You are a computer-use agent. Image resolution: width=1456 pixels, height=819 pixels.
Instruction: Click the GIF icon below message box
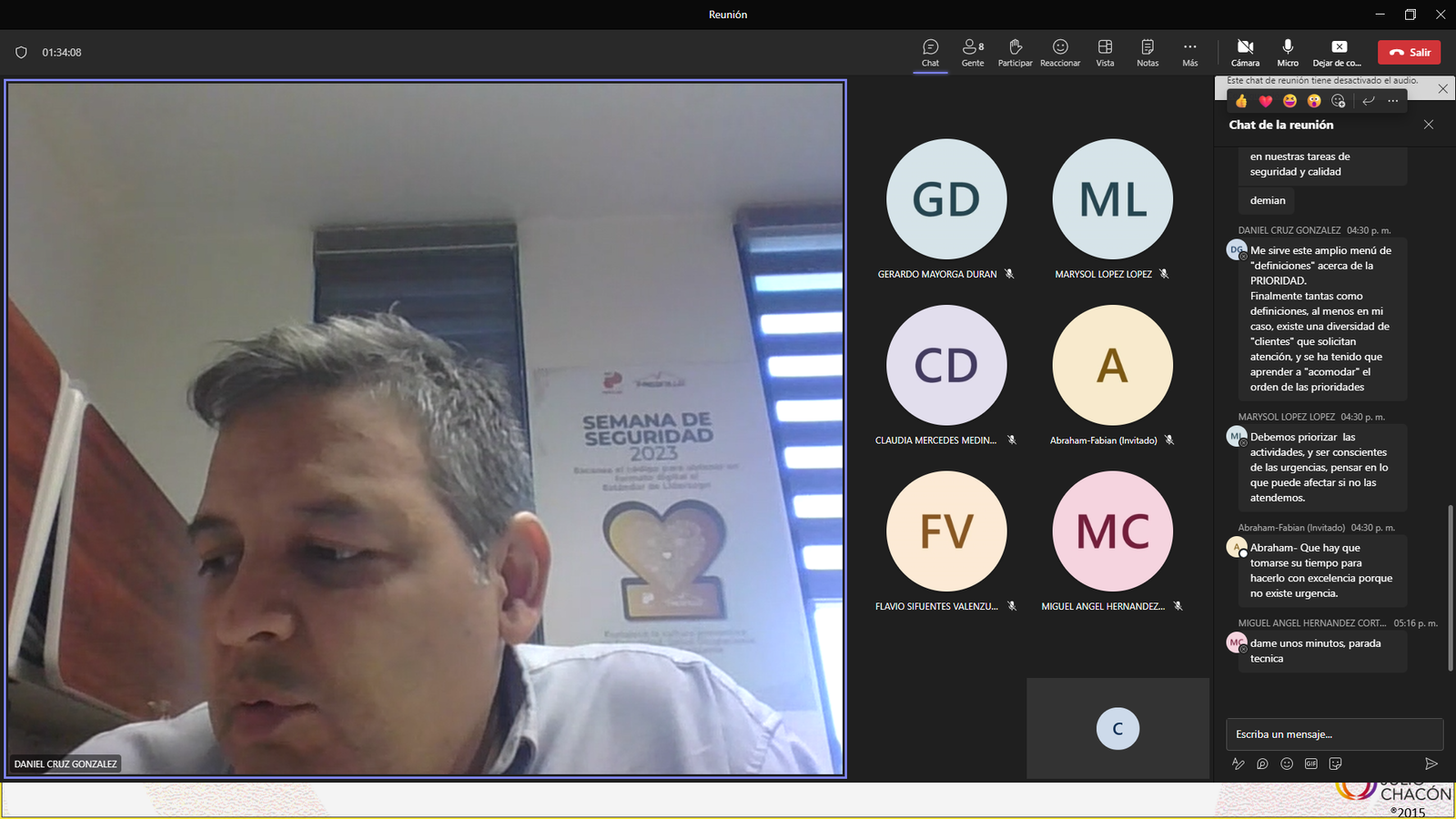[1310, 764]
